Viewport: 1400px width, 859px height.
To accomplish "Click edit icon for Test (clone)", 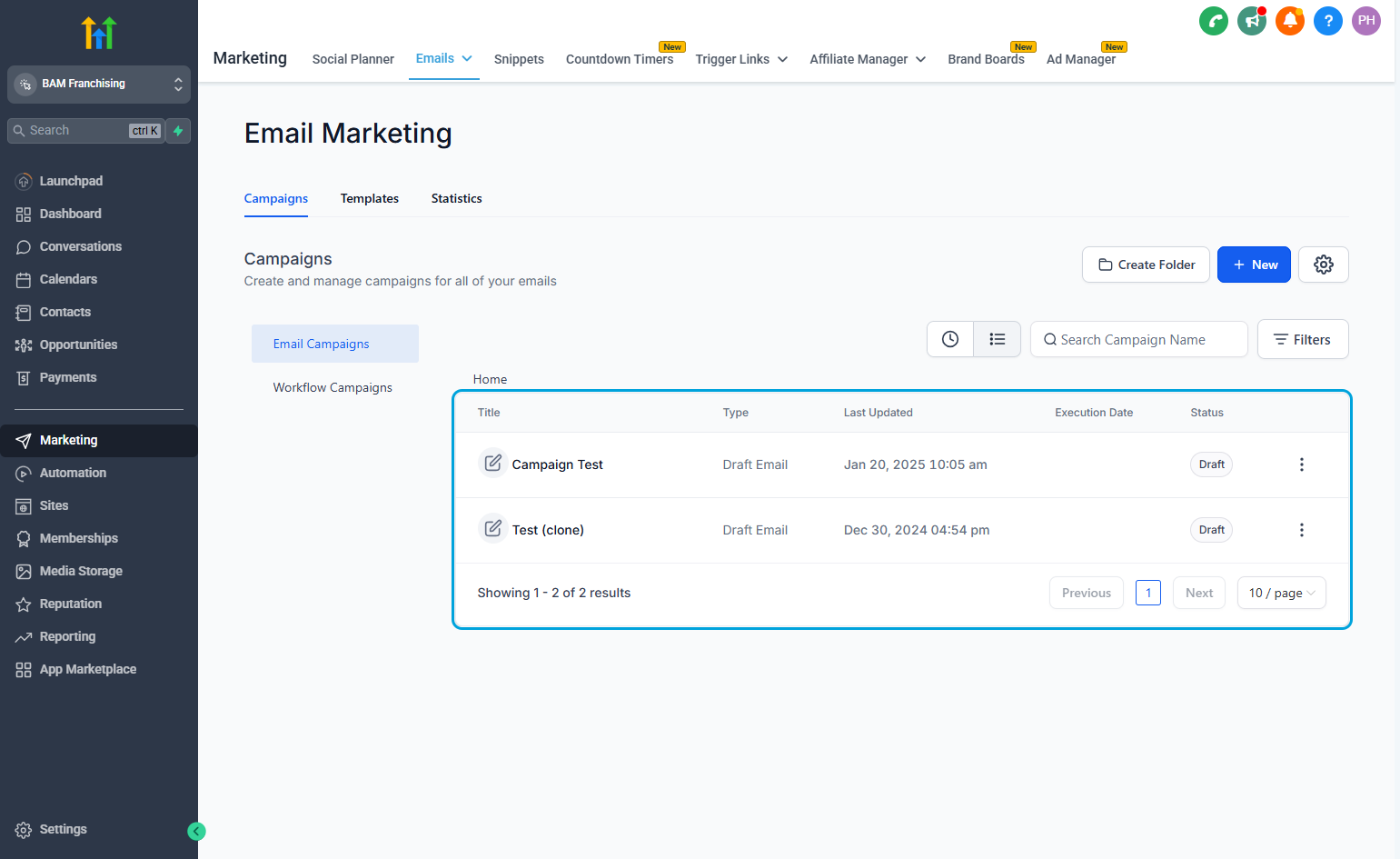I will tap(492, 529).
